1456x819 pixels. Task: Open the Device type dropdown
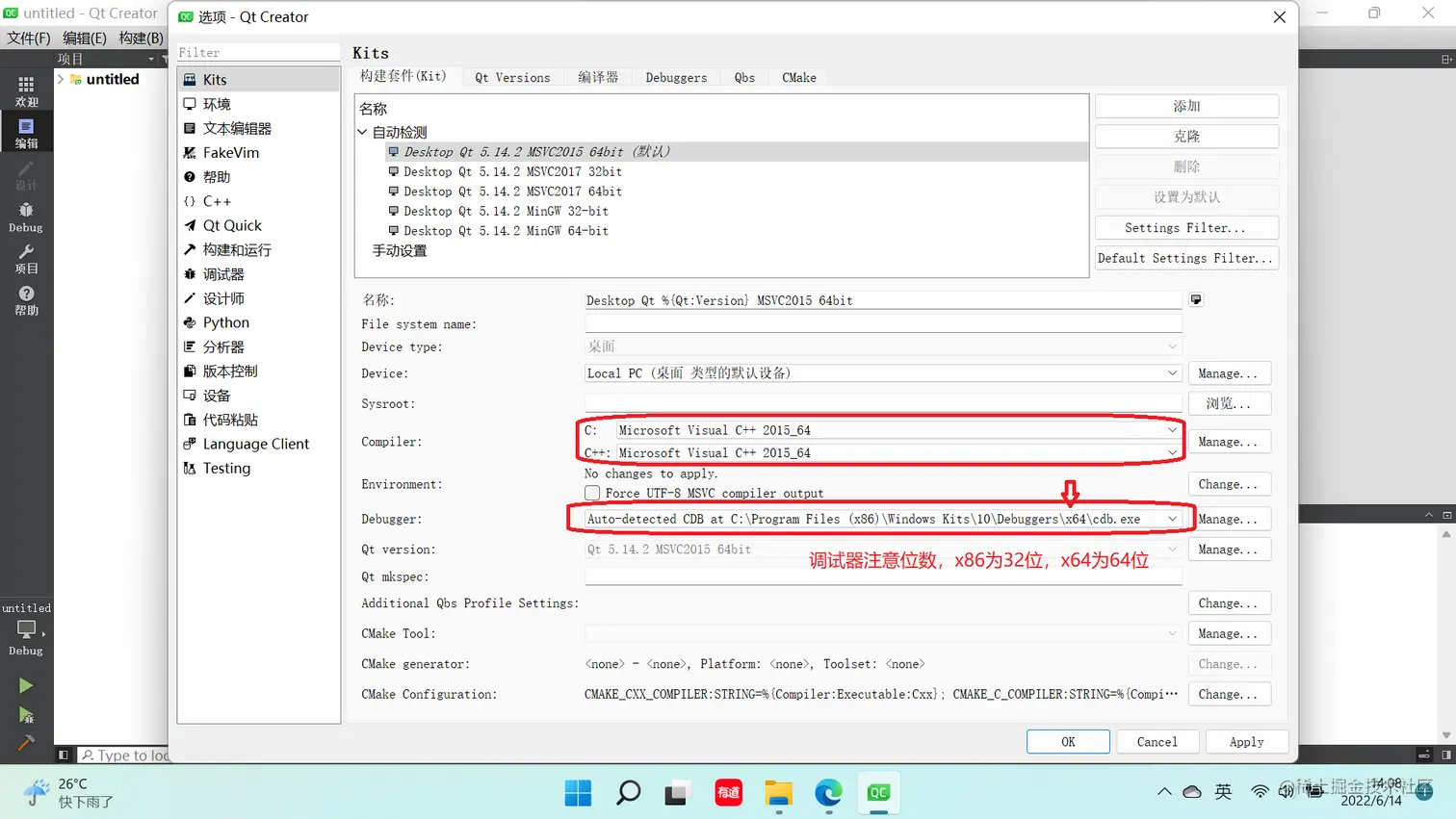click(883, 346)
